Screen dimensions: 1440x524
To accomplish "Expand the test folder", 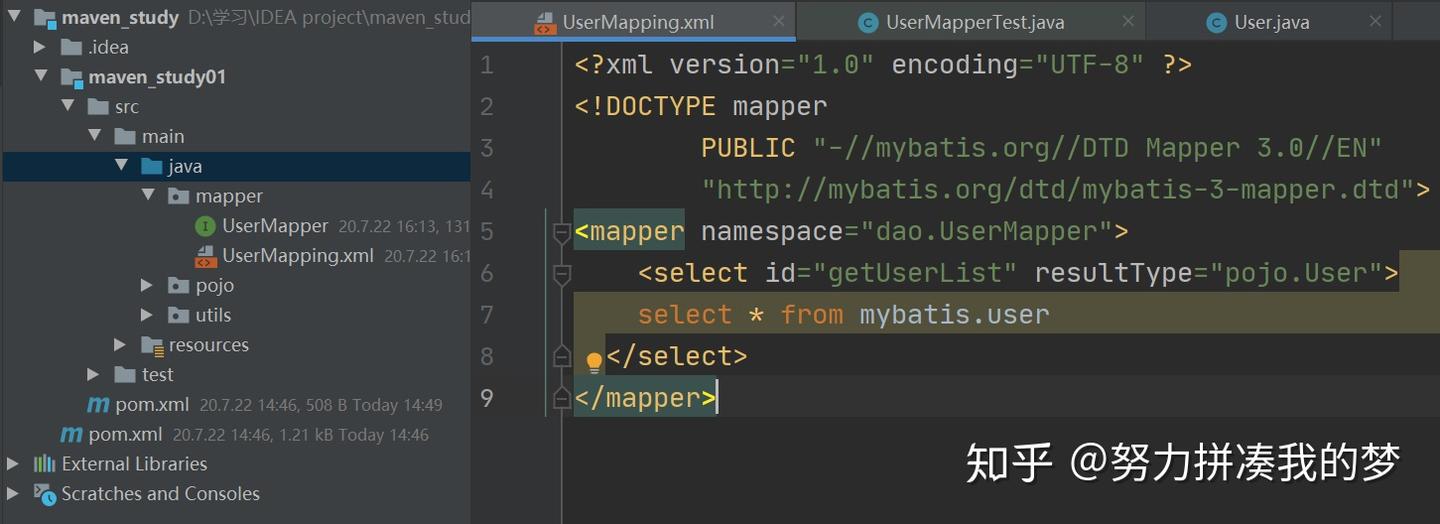I will 93,375.
